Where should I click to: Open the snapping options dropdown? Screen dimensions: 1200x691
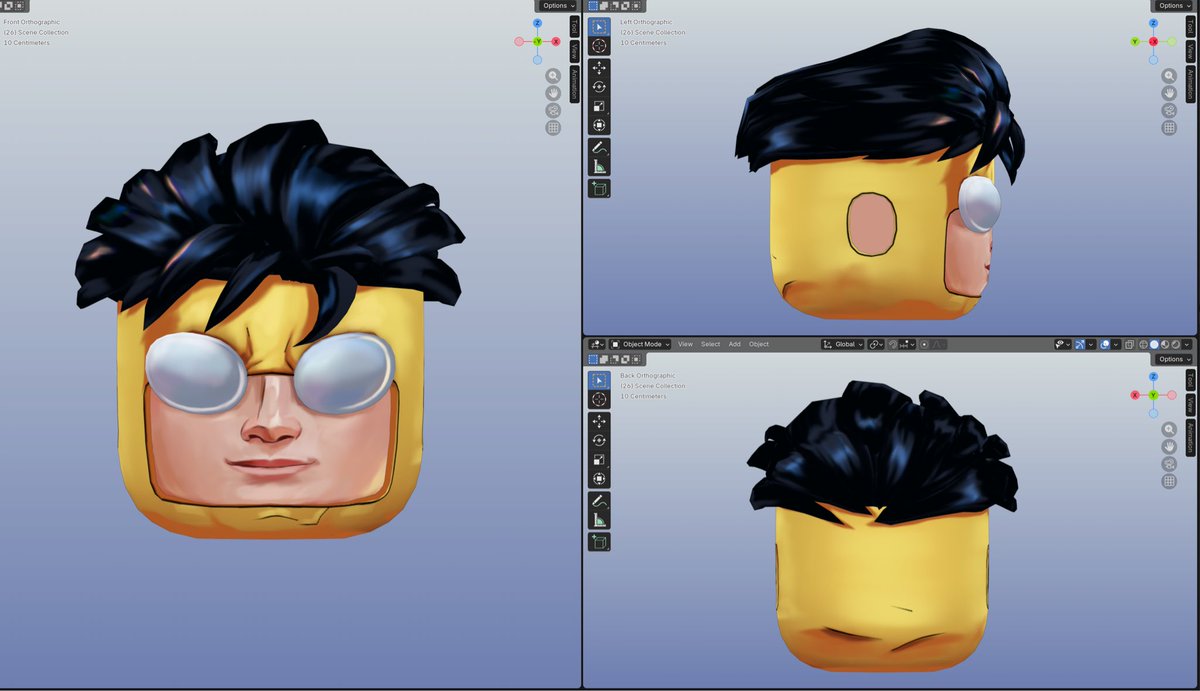[908, 344]
